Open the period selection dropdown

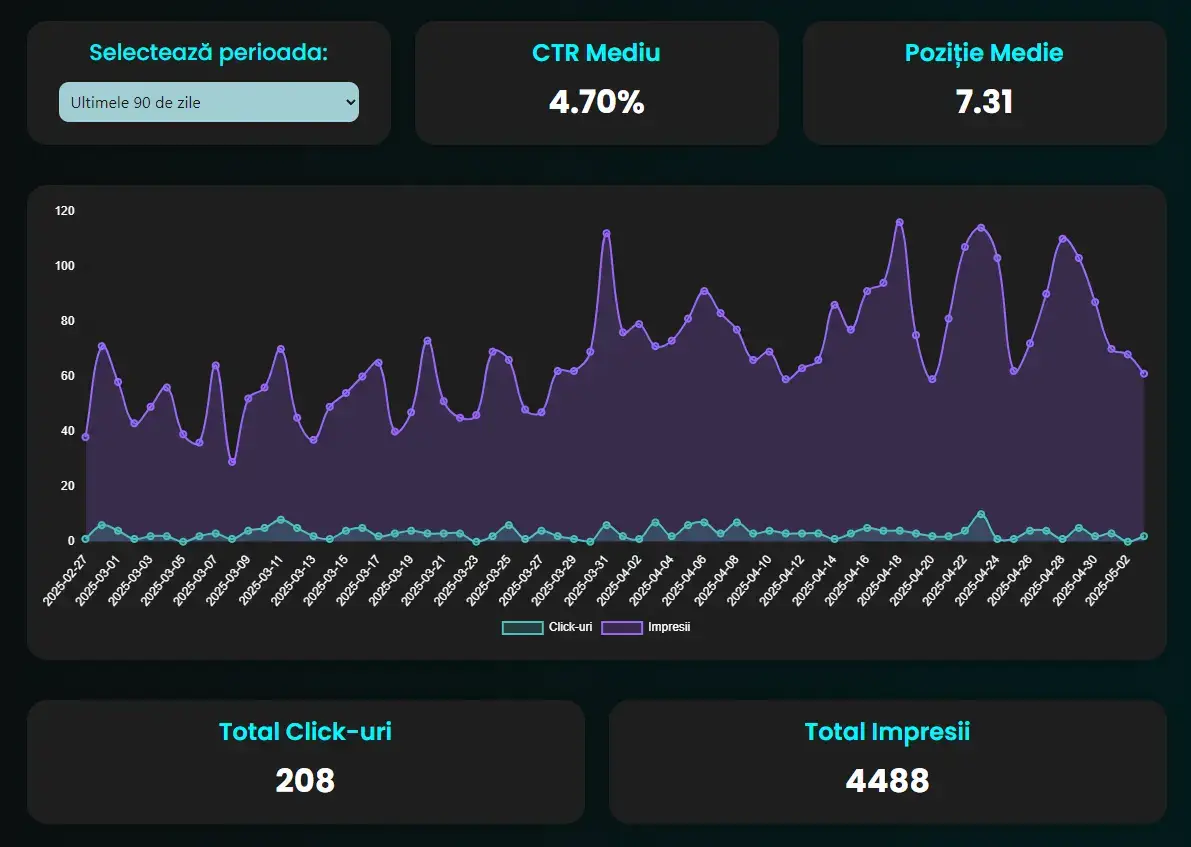click(208, 102)
